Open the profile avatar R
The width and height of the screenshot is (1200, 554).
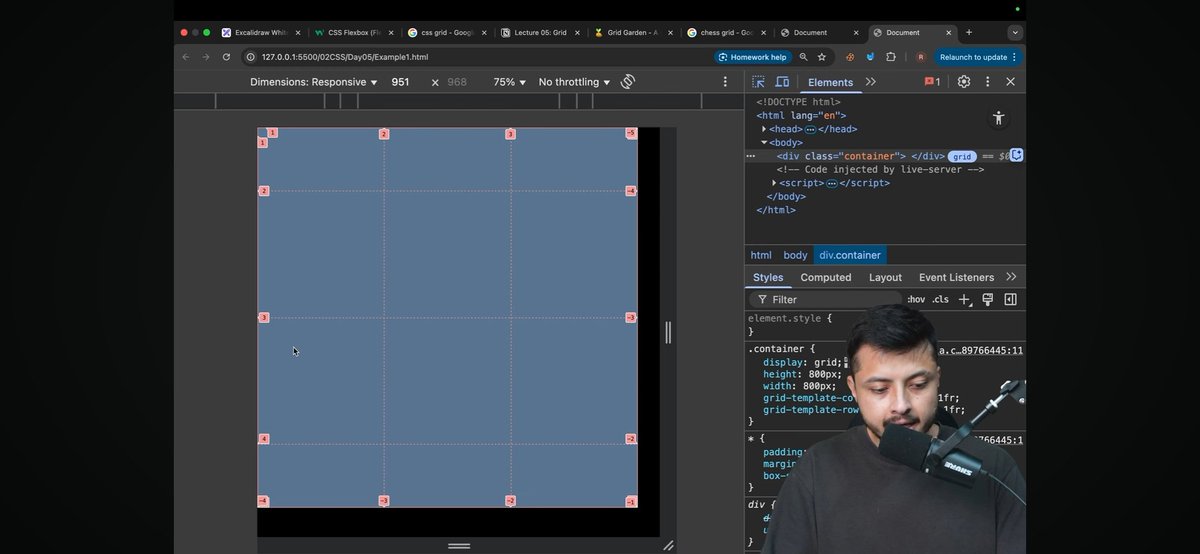click(920, 57)
